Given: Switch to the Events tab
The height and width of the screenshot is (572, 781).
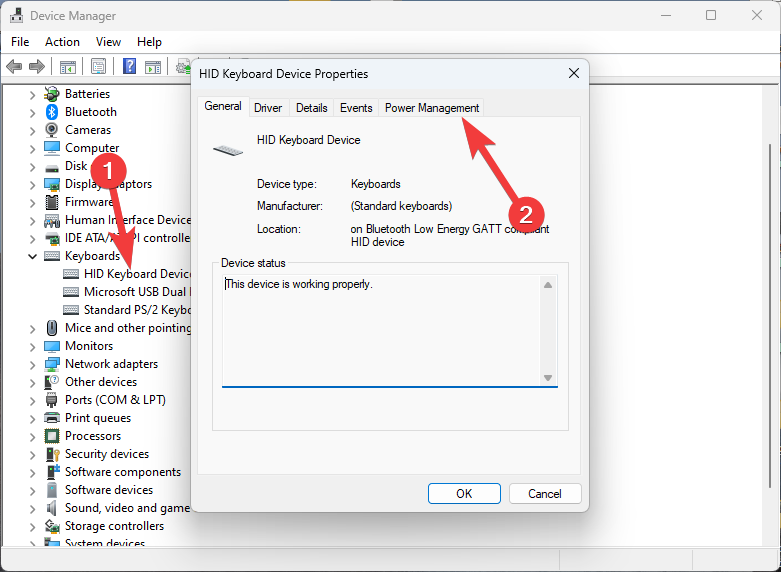Looking at the screenshot, I should coord(356,108).
